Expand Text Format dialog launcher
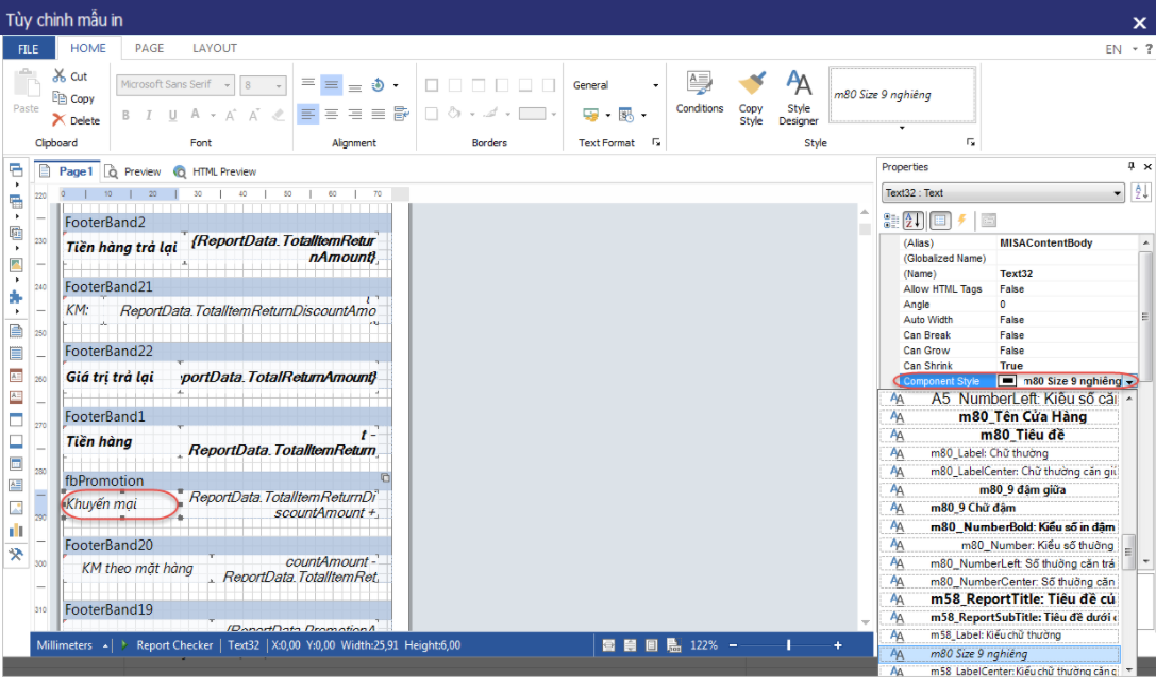Screen dimensions: 1156x677 coord(656,142)
